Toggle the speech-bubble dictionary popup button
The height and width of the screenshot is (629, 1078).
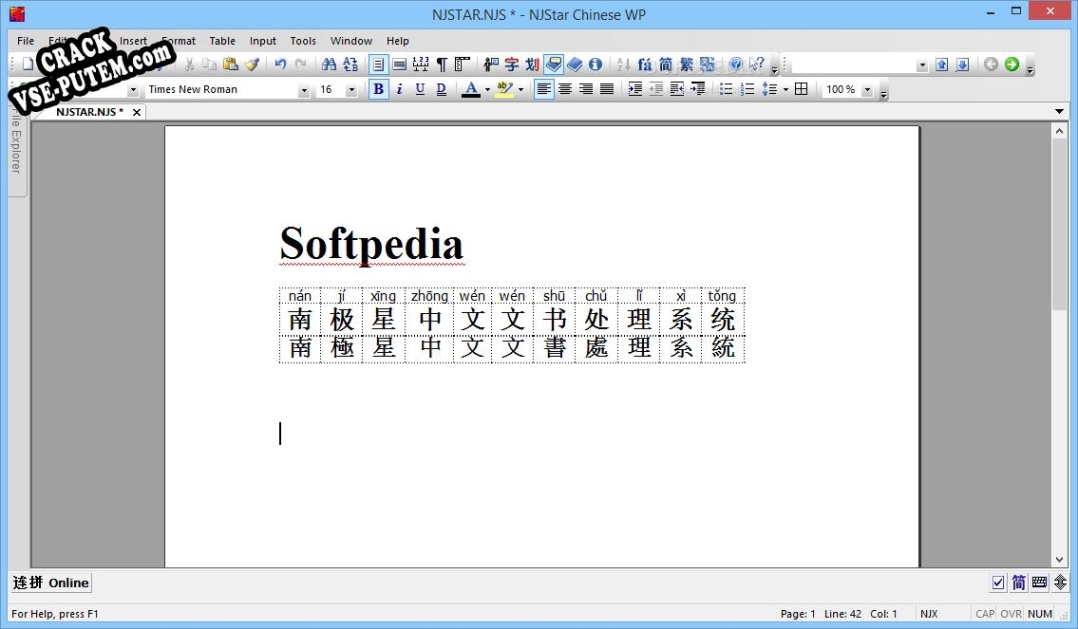[553, 65]
